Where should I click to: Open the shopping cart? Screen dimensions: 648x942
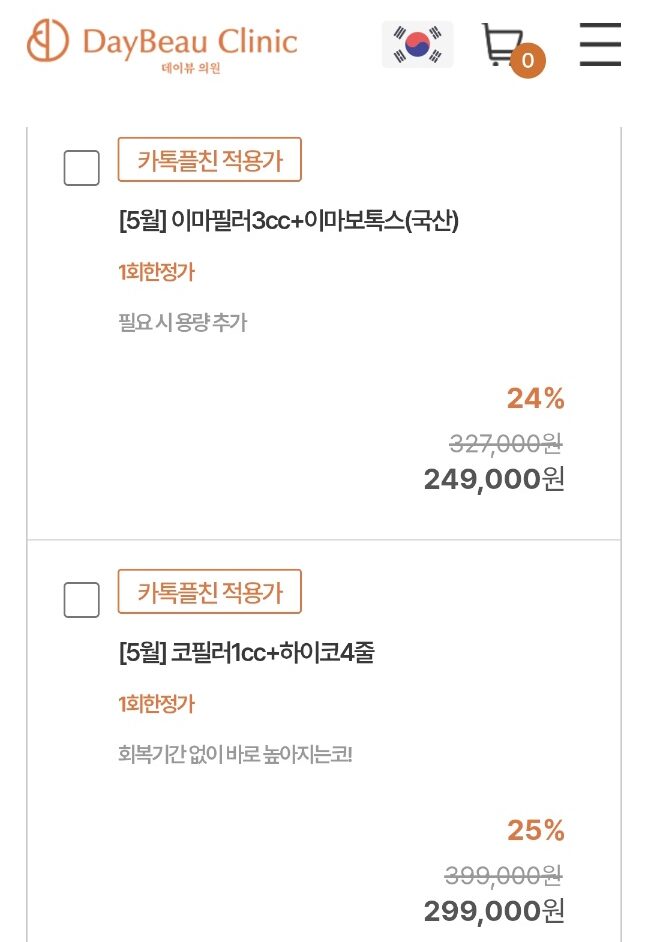502,44
